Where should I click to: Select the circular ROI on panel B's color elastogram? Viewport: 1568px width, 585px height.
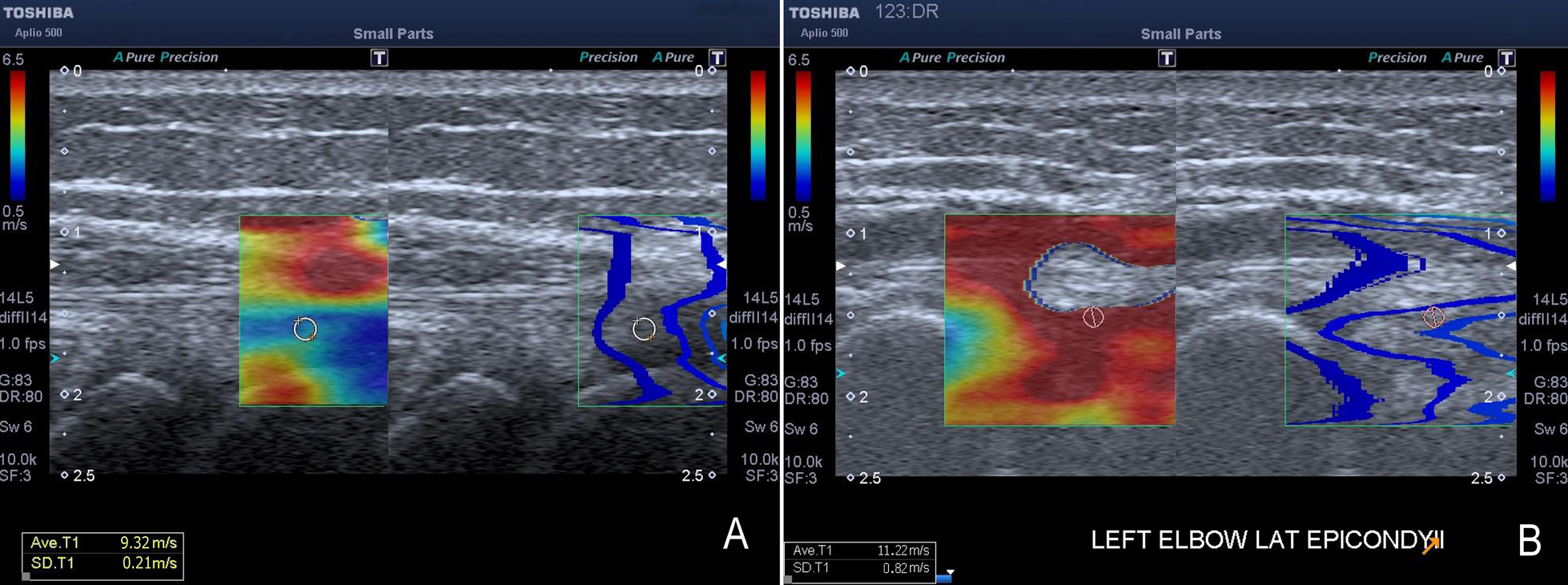point(1093,317)
